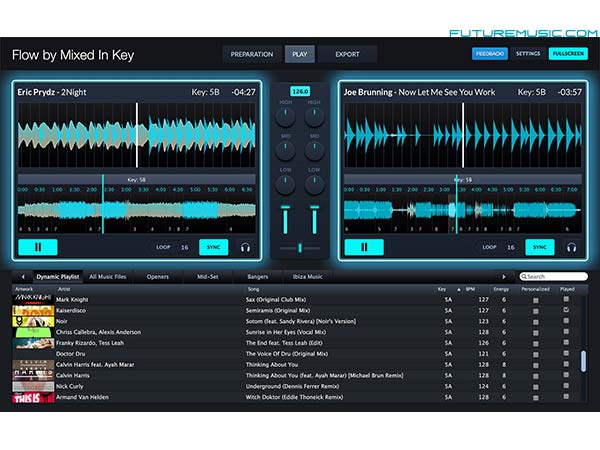Click Mark Knight album artwork

(x=33, y=299)
